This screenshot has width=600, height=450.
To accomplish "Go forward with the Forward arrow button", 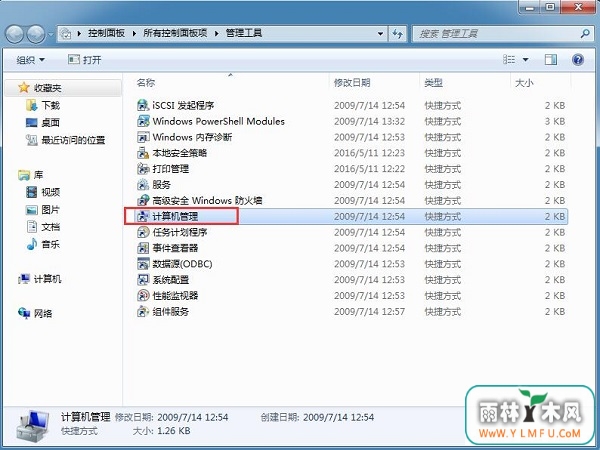I will tap(36, 34).
